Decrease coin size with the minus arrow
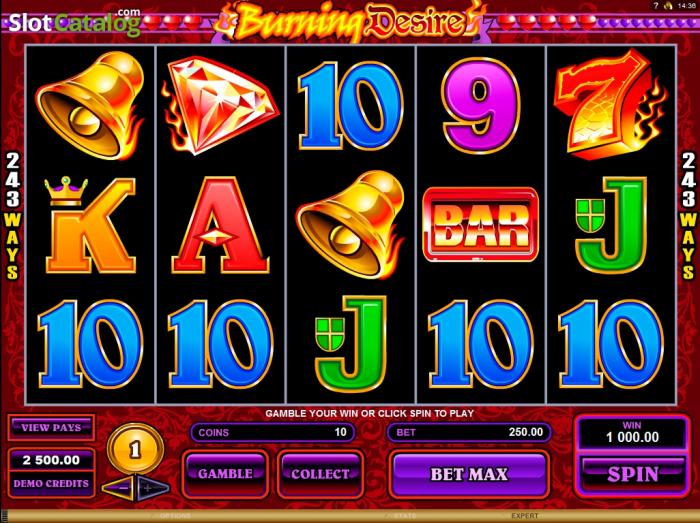This screenshot has height=523, width=700. coord(118,487)
